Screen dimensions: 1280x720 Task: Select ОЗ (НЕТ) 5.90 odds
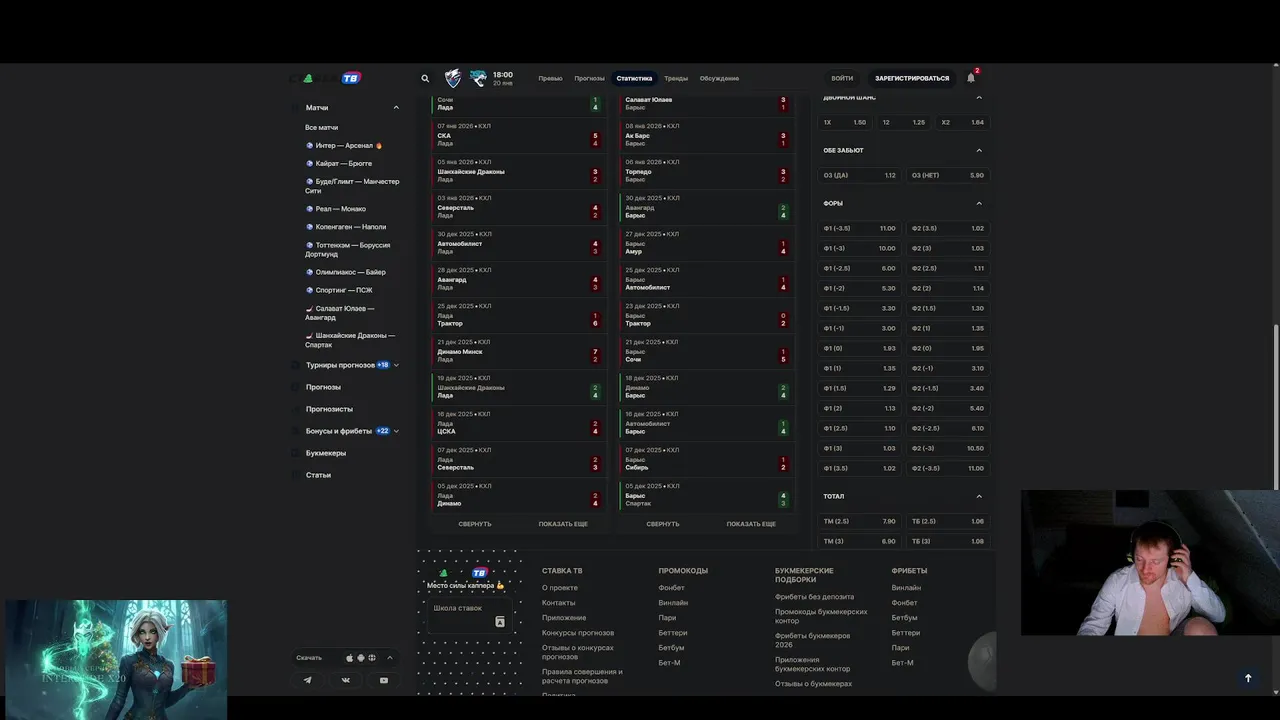pyautogui.click(x=948, y=175)
